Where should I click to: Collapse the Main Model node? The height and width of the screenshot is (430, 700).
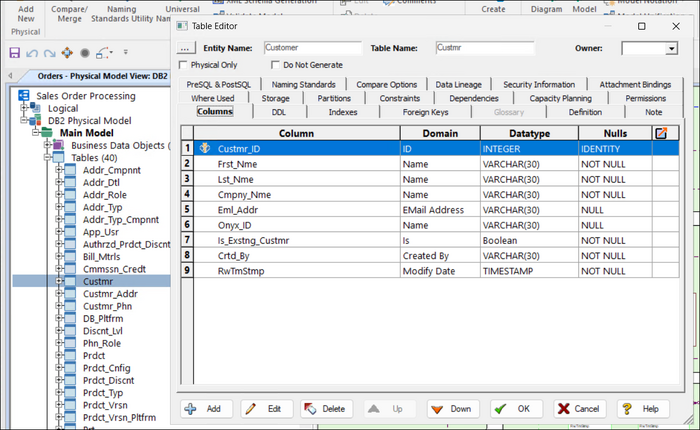tap(35, 133)
